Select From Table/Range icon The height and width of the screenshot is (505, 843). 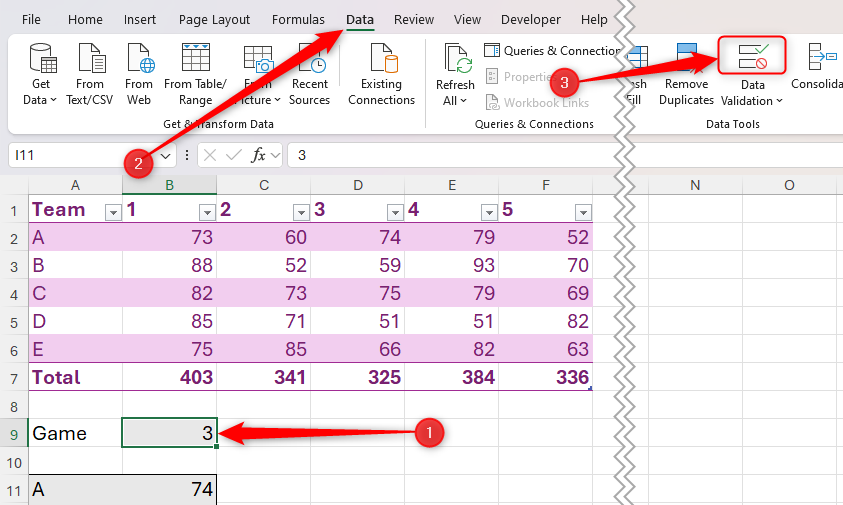(x=195, y=75)
